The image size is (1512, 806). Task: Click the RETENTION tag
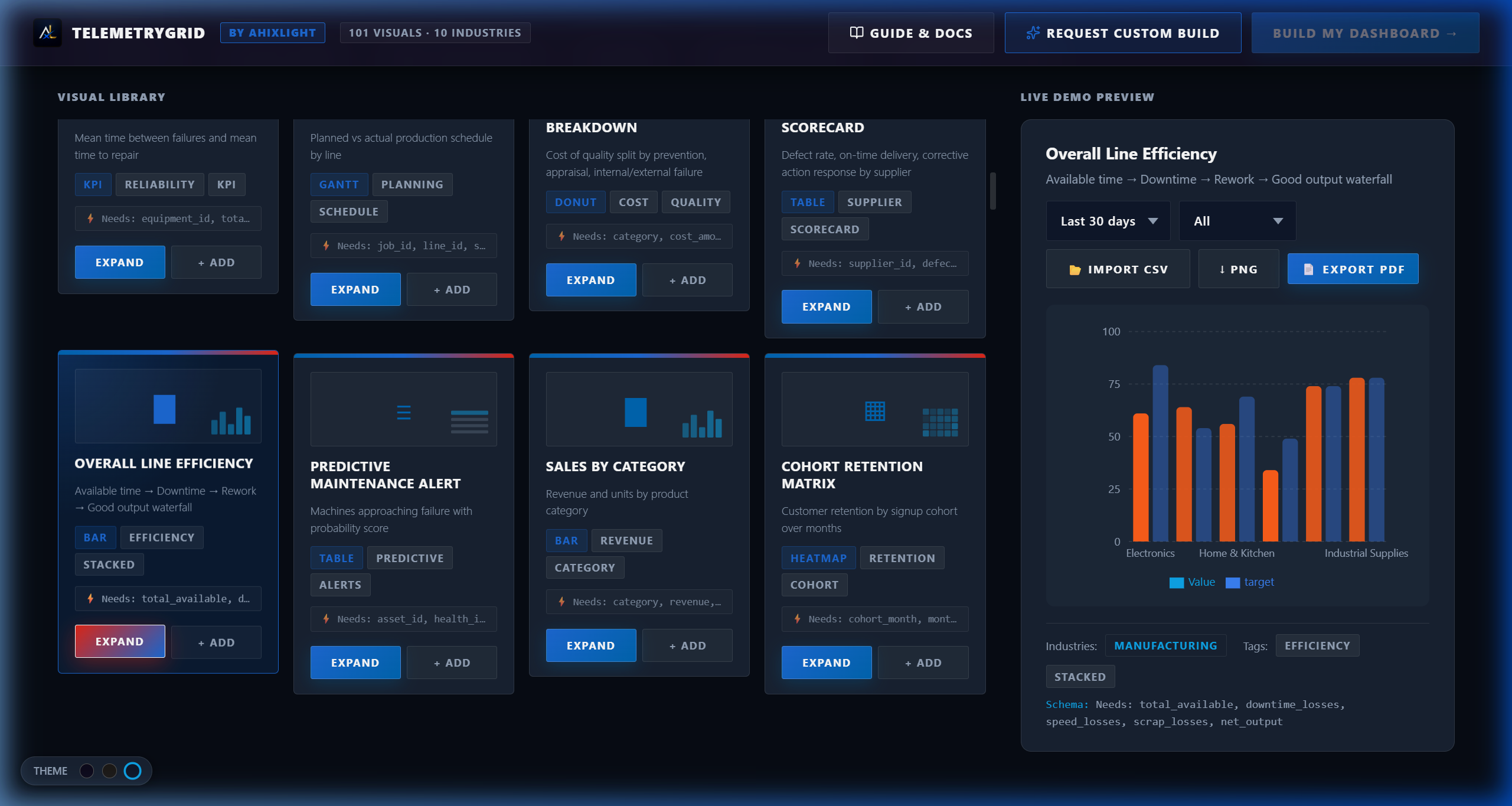click(x=902, y=558)
